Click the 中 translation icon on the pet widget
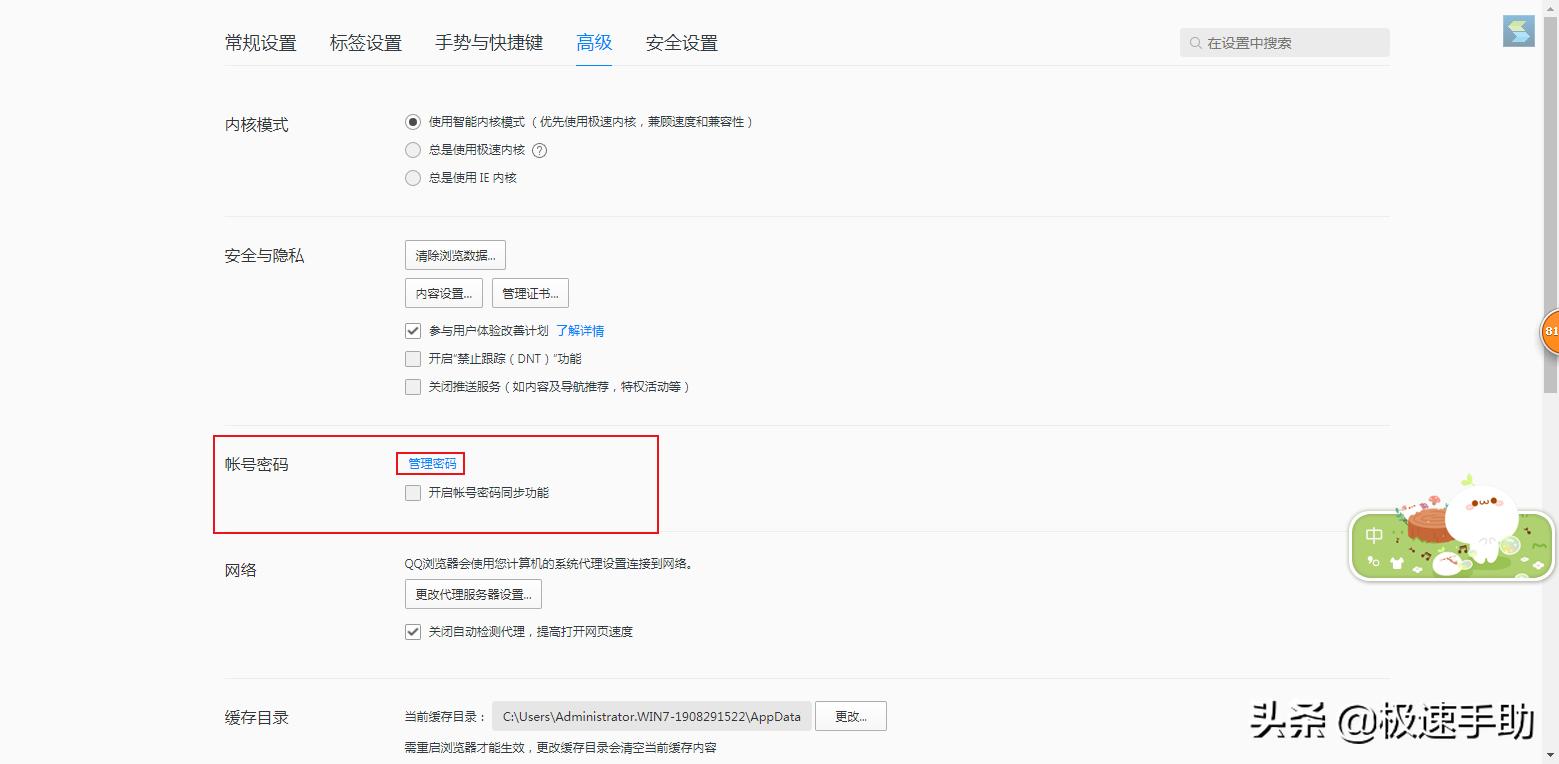 click(x=1374, y=534)
